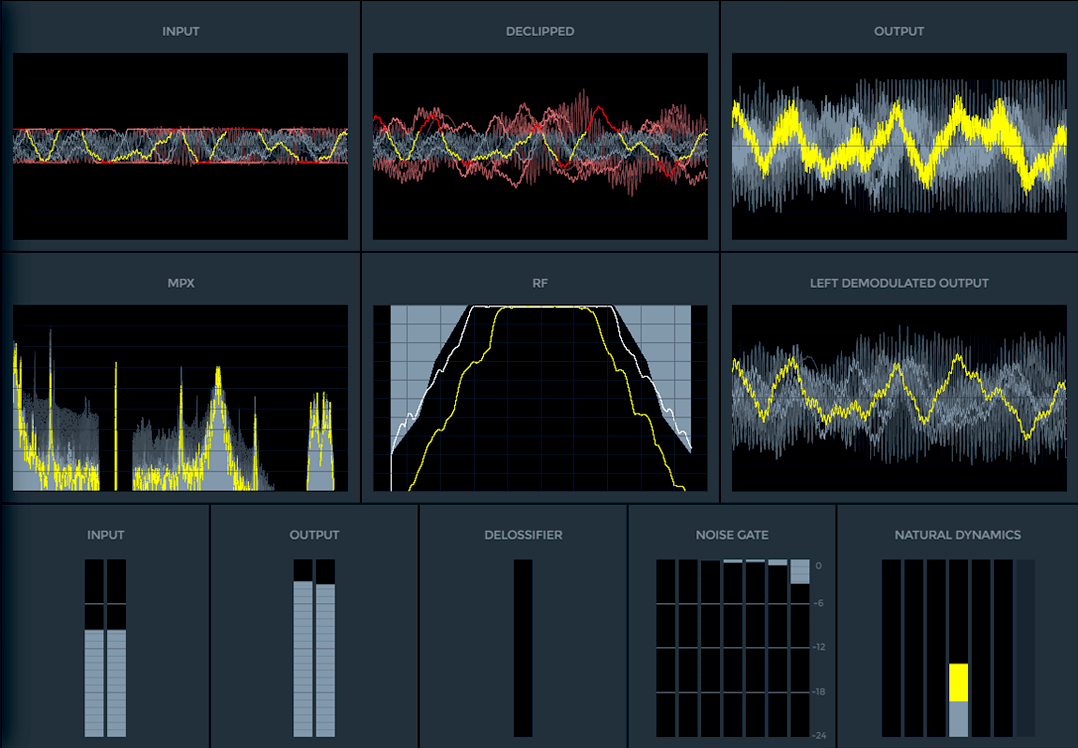Click the OUTPUT waveform display
The height and width of the screenshot is (748, 1078).
(898, 146)
